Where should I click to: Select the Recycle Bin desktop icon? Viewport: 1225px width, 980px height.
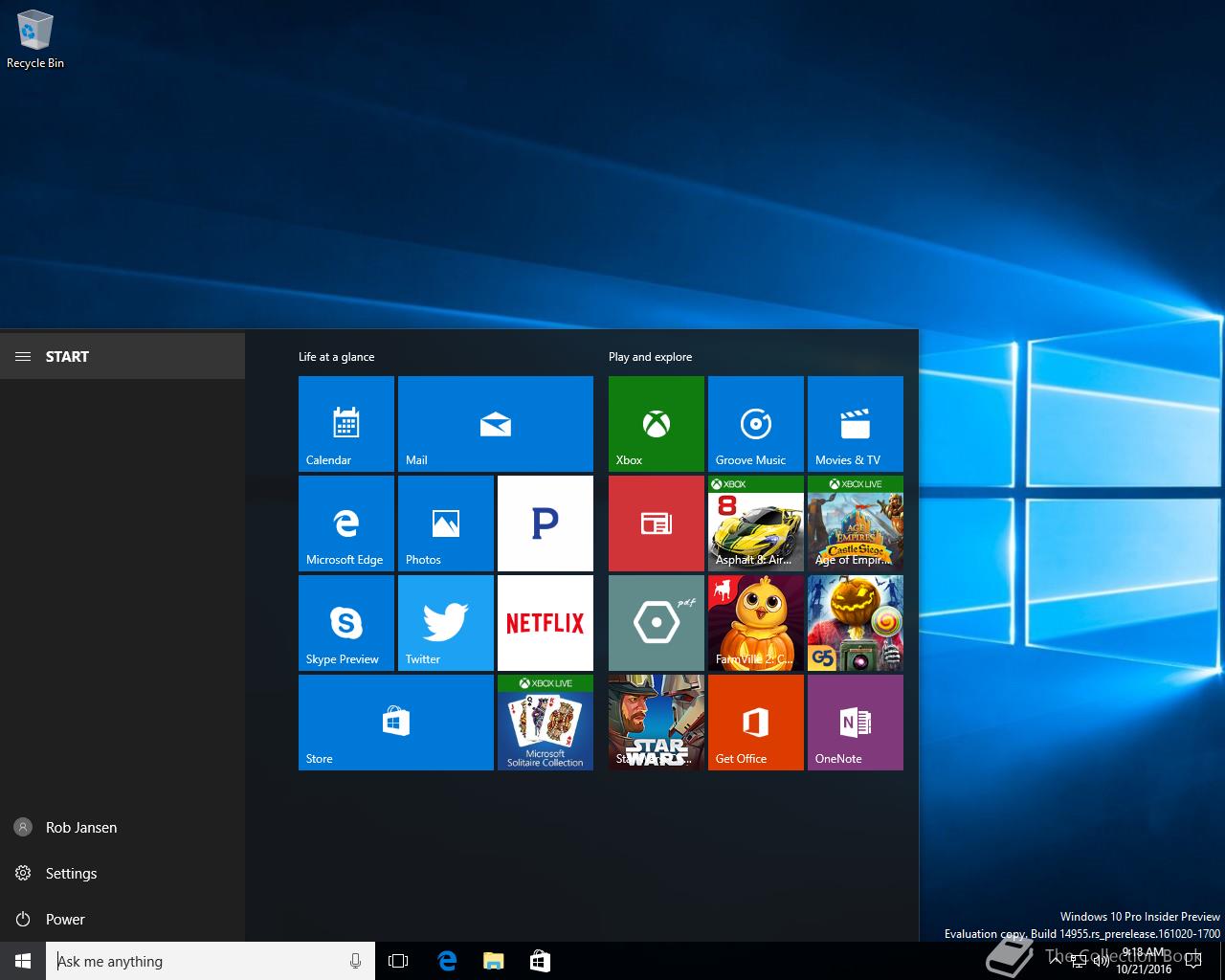pyautogui.click(x=35, y=40)
